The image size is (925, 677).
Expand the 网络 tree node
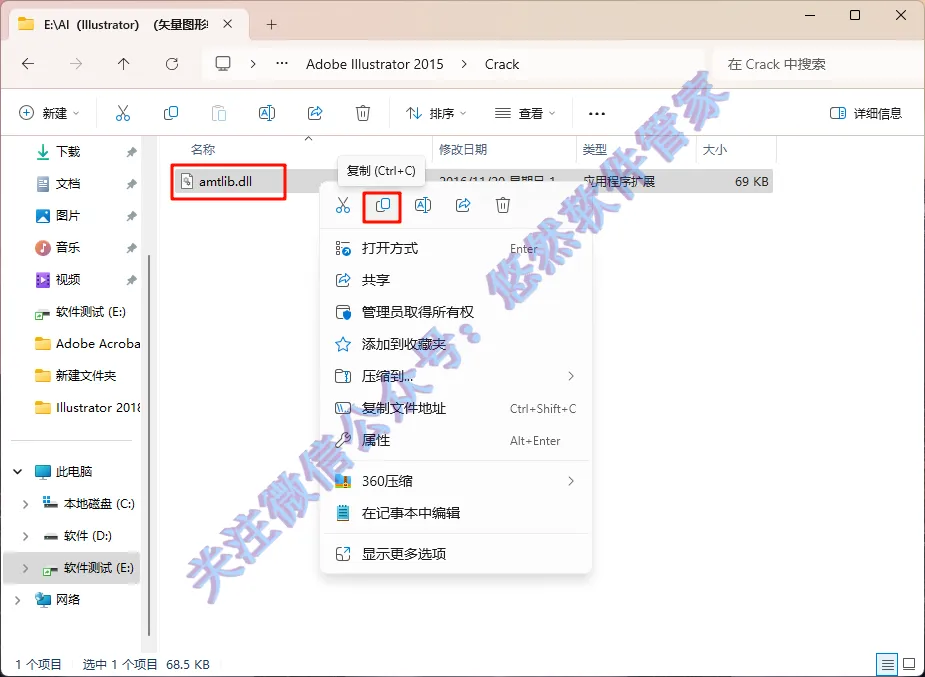click(x=18, y=600)
